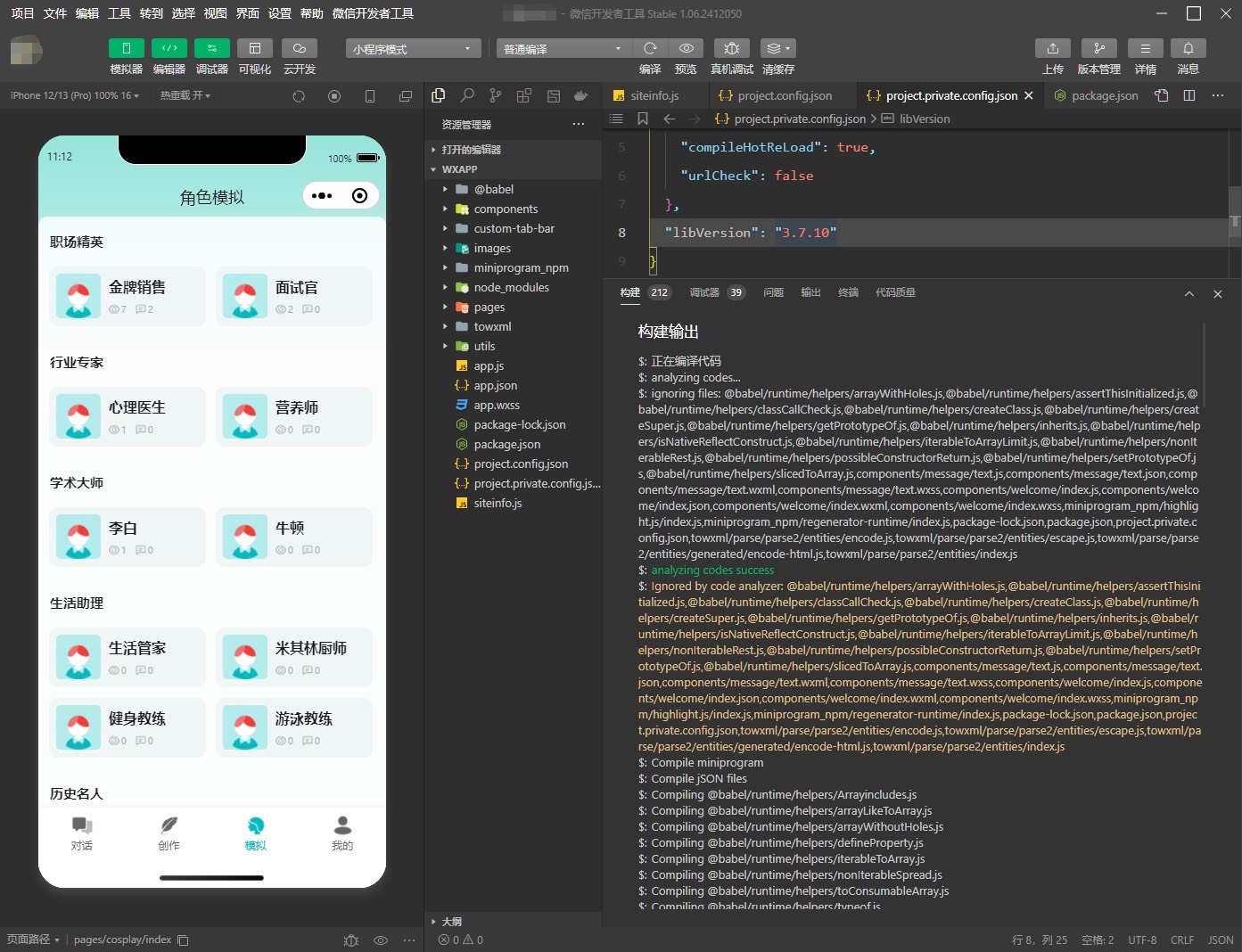This screenshot has width=1242, height=952.
Task: Click the Compile (编译) refresh icon
Action: (x=650, y=49)
